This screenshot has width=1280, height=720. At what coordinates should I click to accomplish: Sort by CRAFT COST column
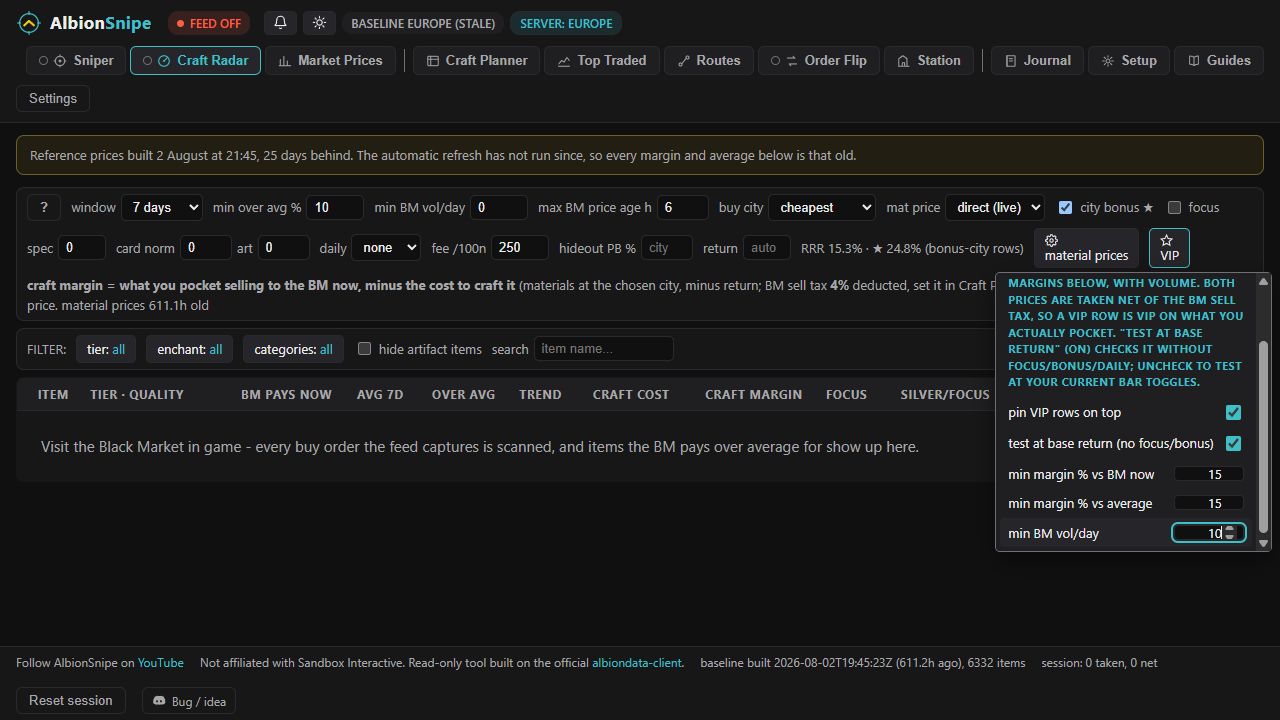[631, 394]
